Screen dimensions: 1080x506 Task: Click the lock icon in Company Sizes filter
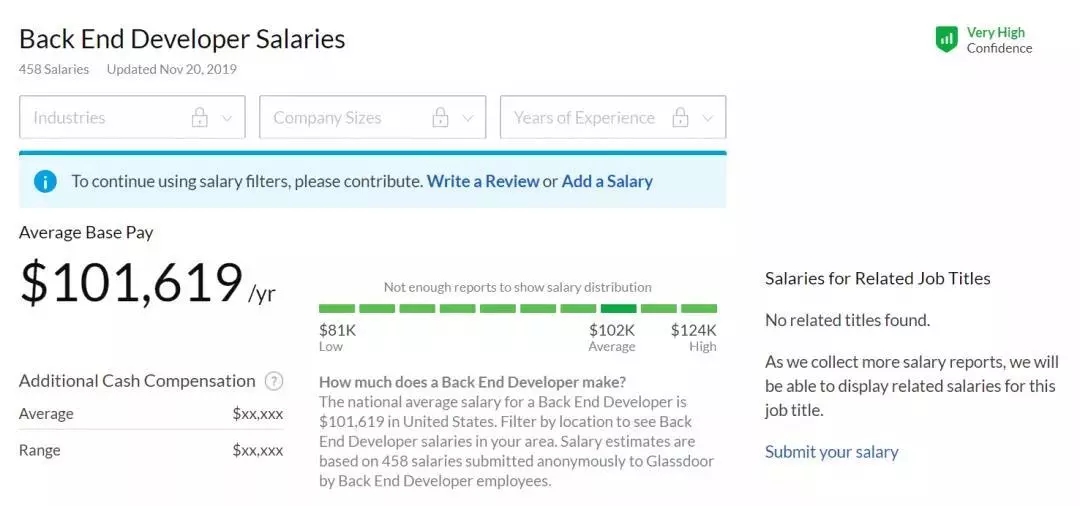[440, 118]
